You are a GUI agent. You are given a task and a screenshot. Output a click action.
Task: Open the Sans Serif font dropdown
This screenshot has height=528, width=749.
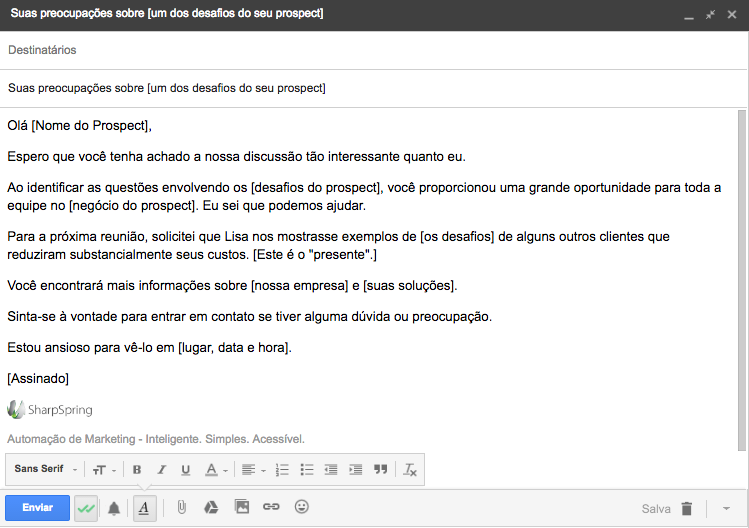[x=45, y=469]
